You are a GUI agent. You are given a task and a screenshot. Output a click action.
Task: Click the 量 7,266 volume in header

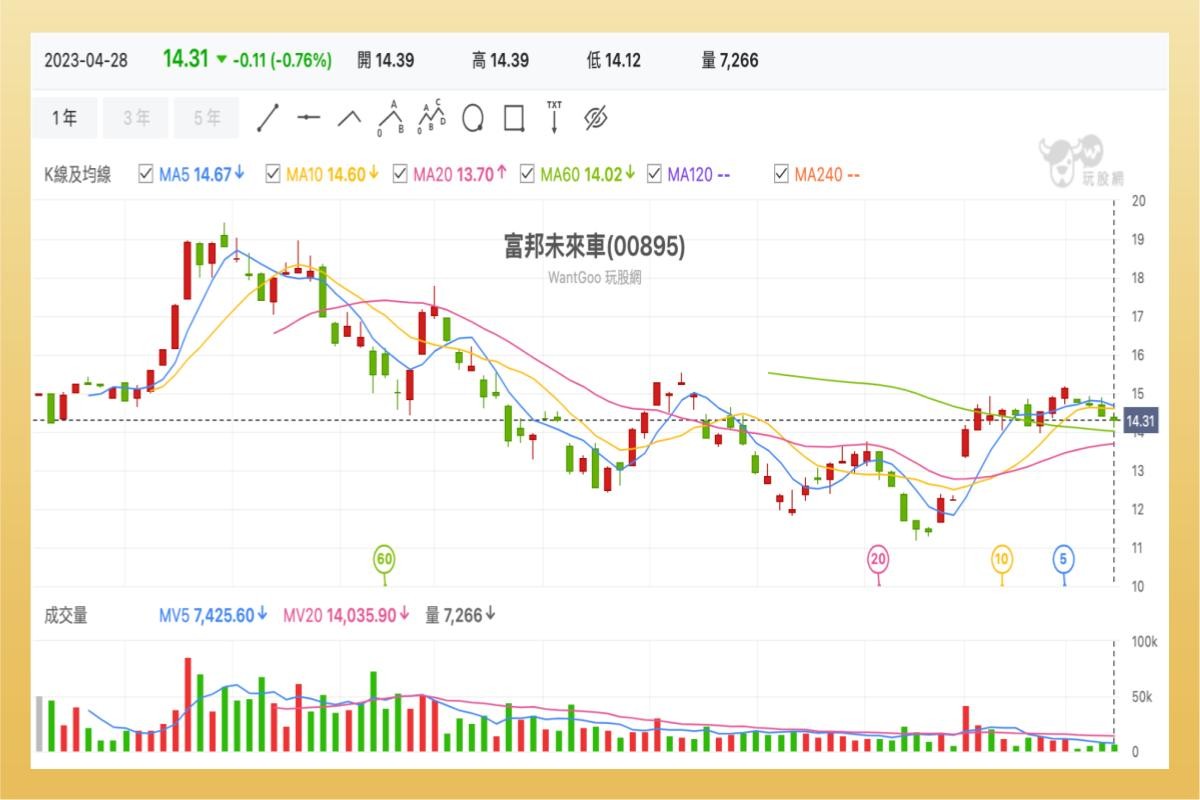click(730, 60)
